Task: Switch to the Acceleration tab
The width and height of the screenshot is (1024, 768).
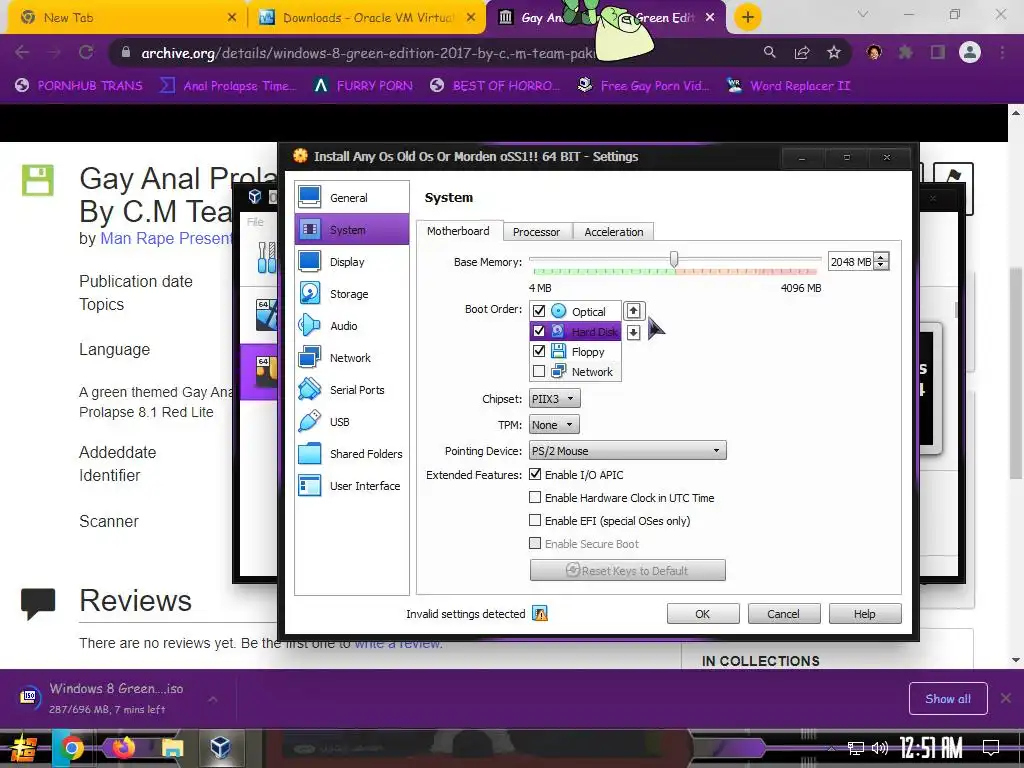Action: click(613, 232)
